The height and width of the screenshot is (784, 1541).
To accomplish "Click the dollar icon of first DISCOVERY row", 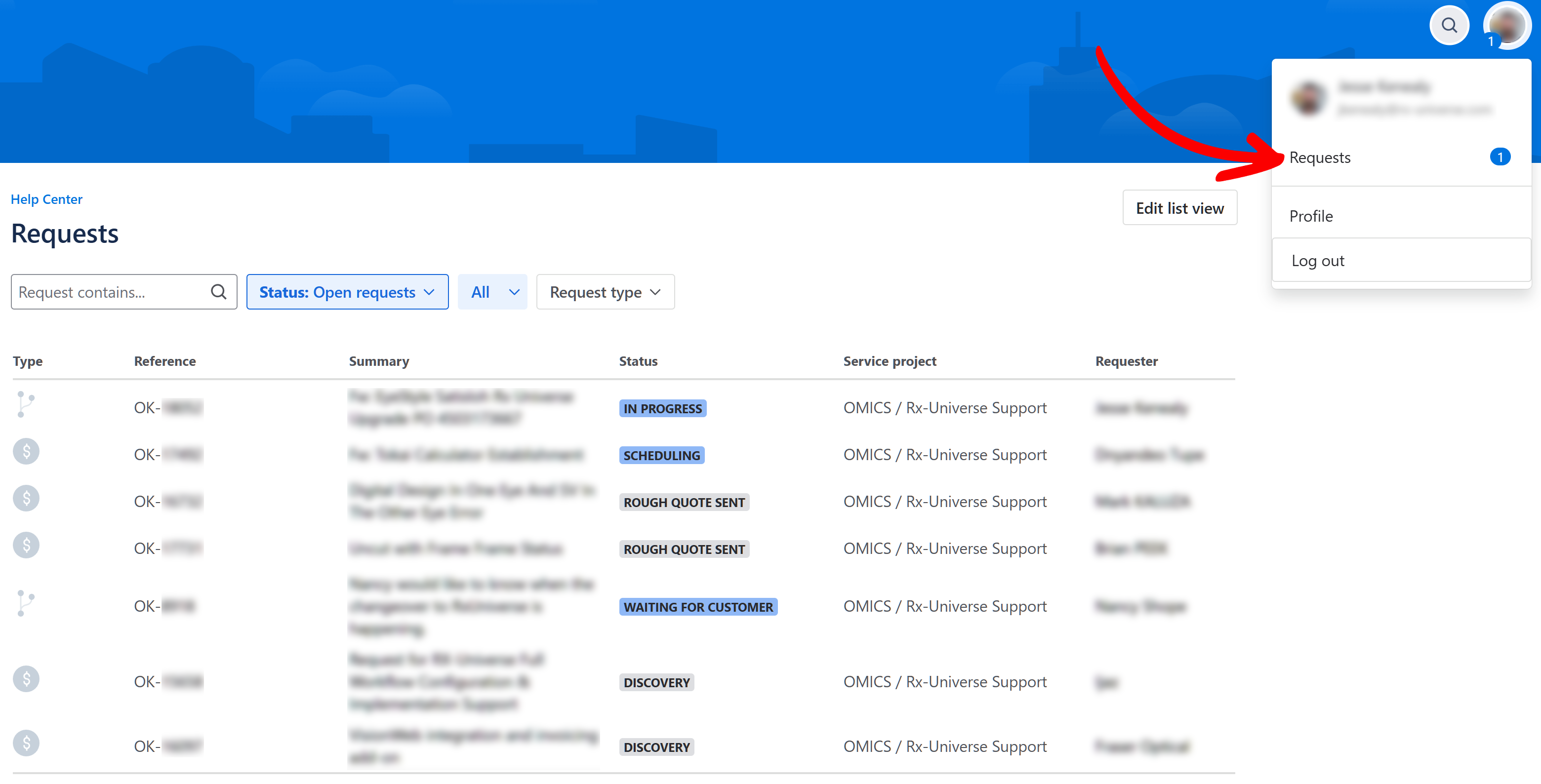I will (26, 678).
